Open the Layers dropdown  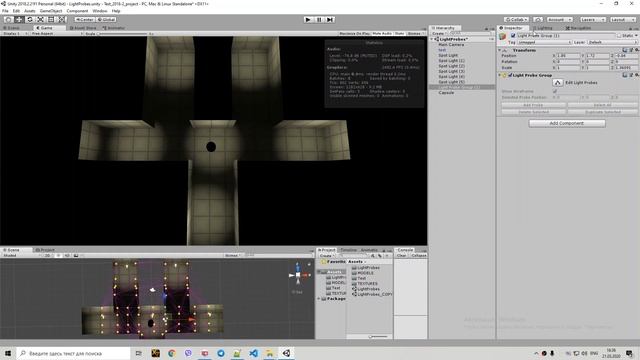coord(593,20)
